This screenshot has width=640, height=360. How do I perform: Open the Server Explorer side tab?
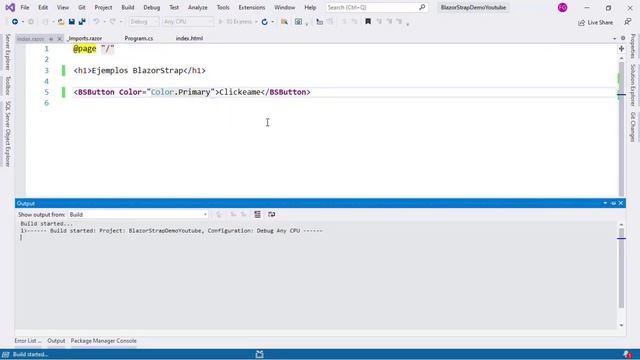point(7,52)
